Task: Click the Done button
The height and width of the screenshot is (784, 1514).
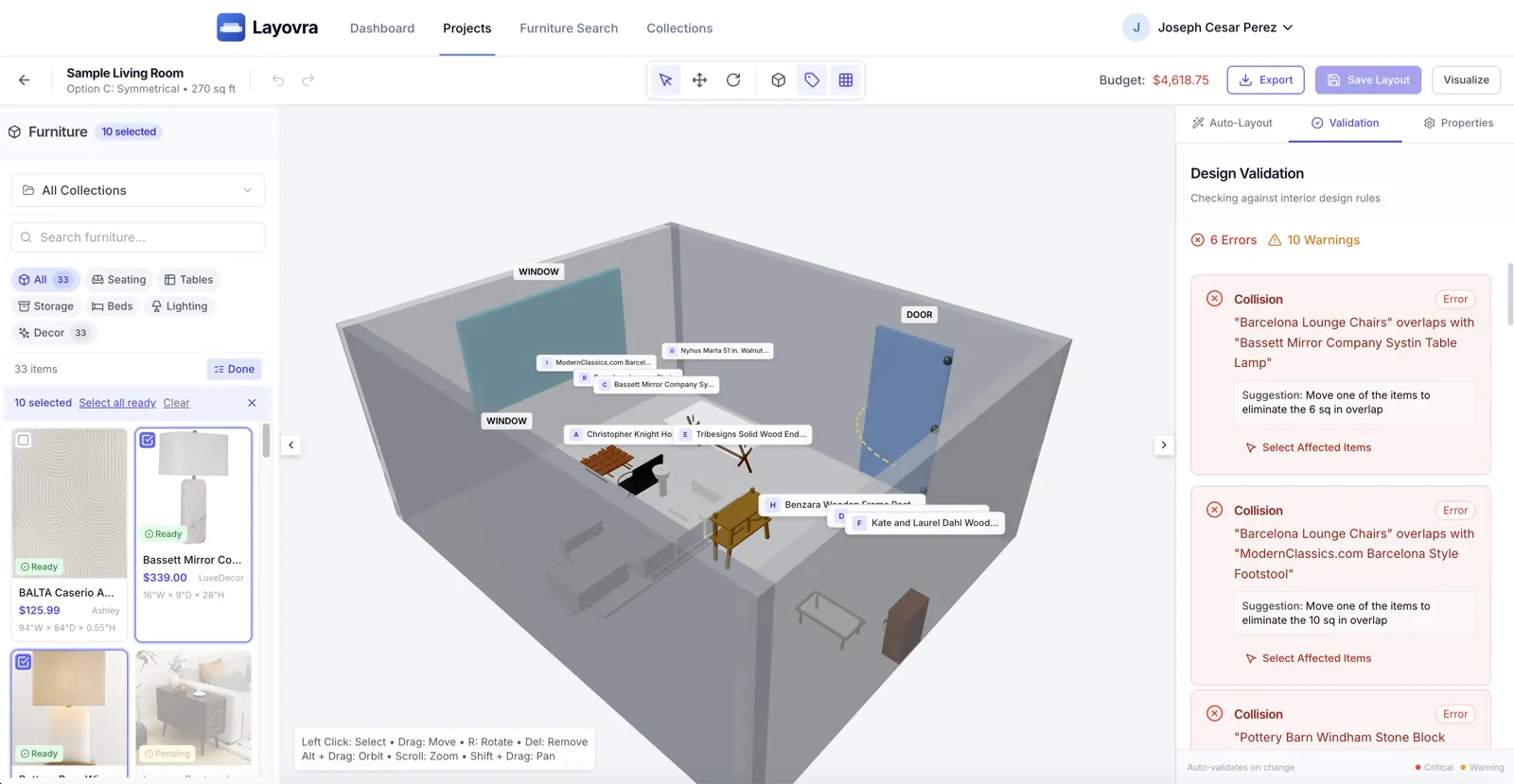Action: tap(234, 369)
